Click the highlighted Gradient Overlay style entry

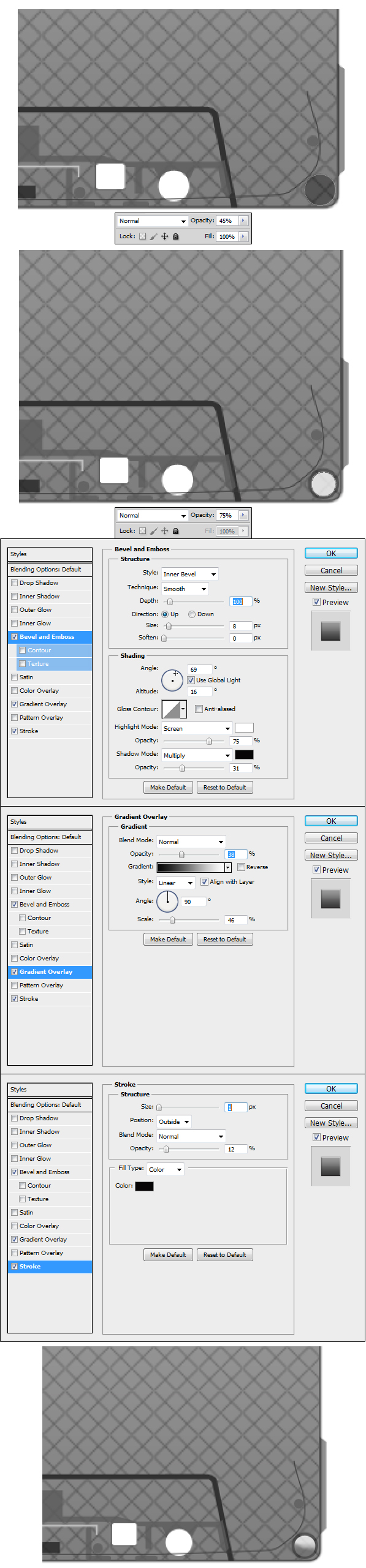pyautogui.click(x=50, y=972)
